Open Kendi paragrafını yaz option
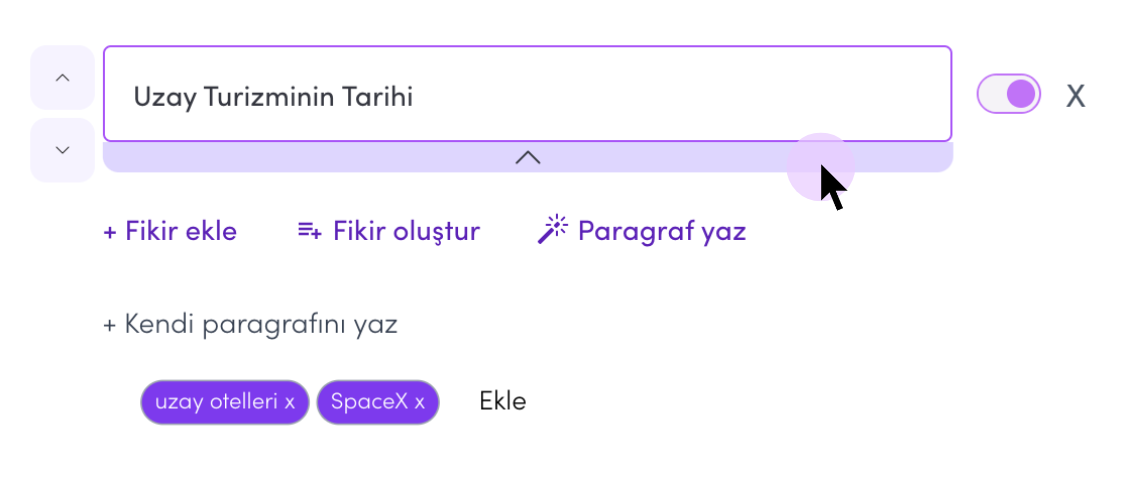This screenshot has height=480, width=1130. 251,324
